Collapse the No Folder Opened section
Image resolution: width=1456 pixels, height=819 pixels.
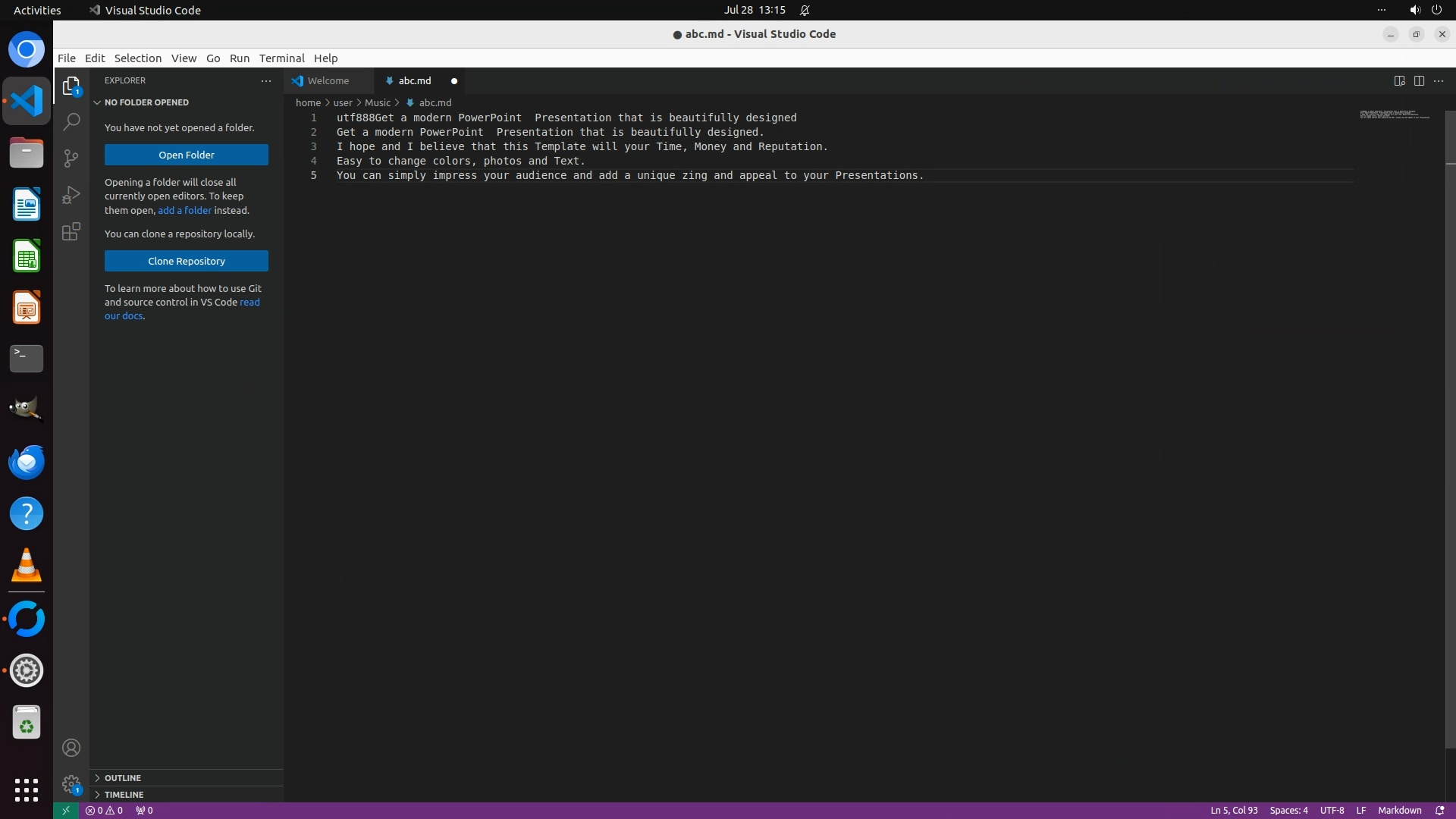[x=146, y=102]
